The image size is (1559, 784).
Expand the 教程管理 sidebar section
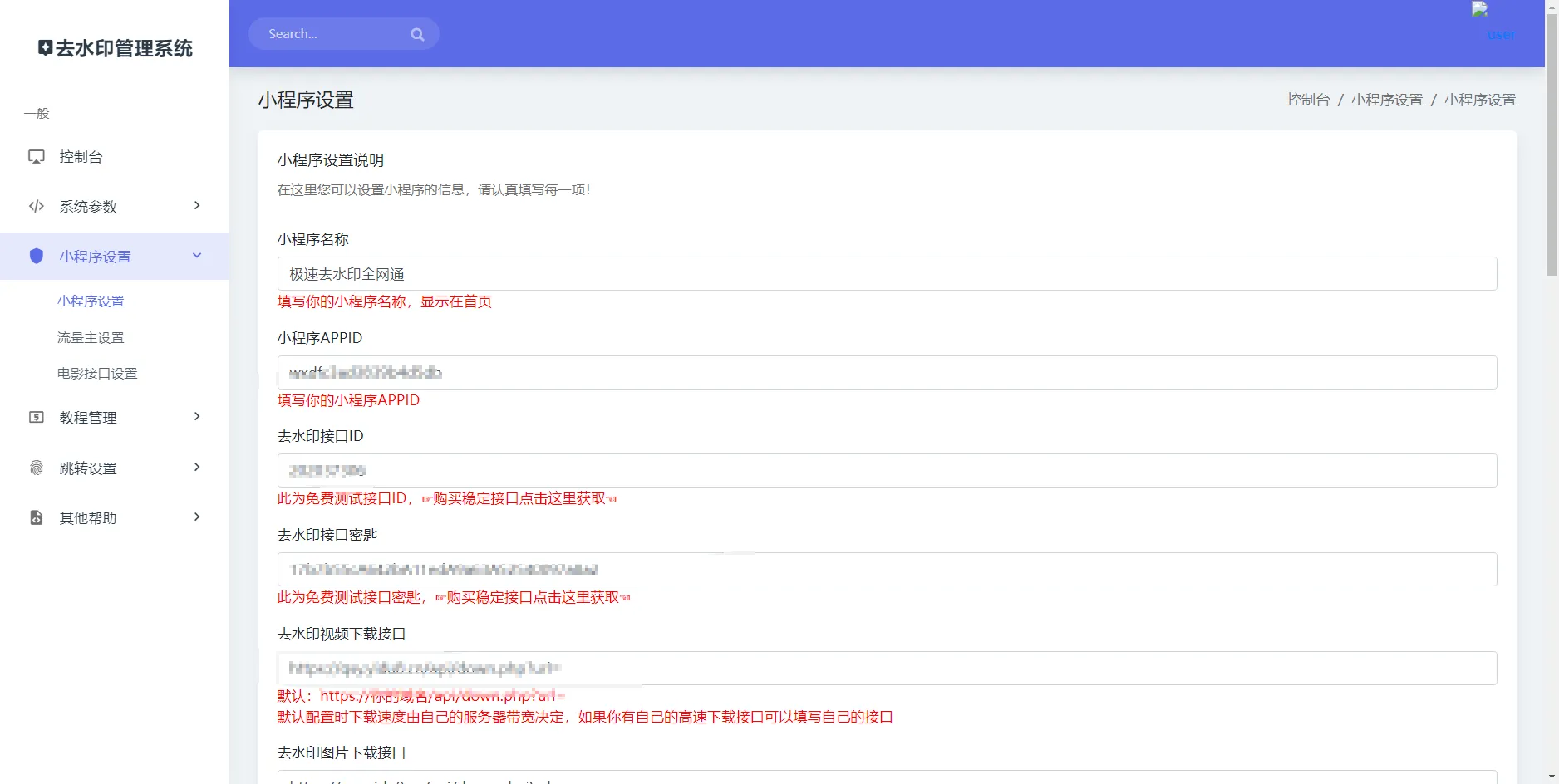click(197, 417)
